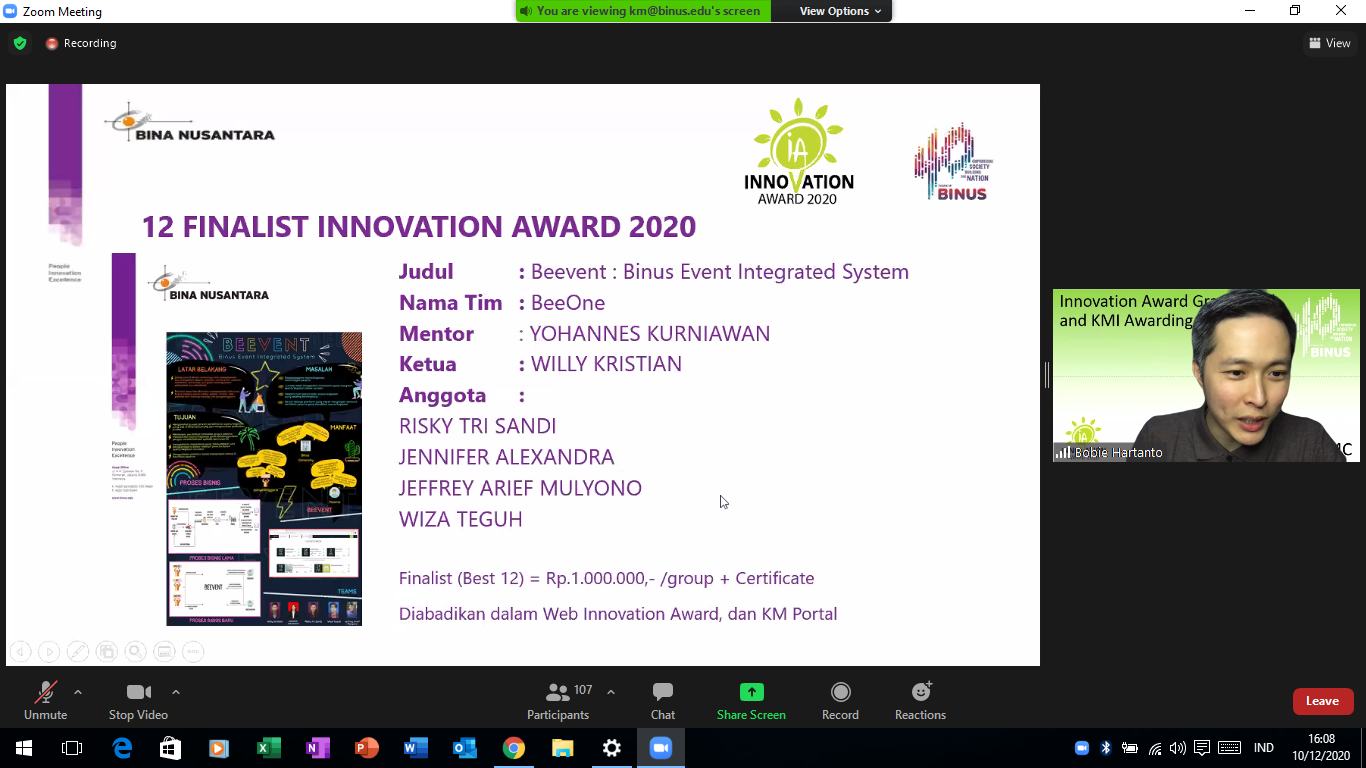The width and height of the screenshot is (1366, 768).
Task: Open Wi-Fi network tray icon
Action: [1155, 748]
